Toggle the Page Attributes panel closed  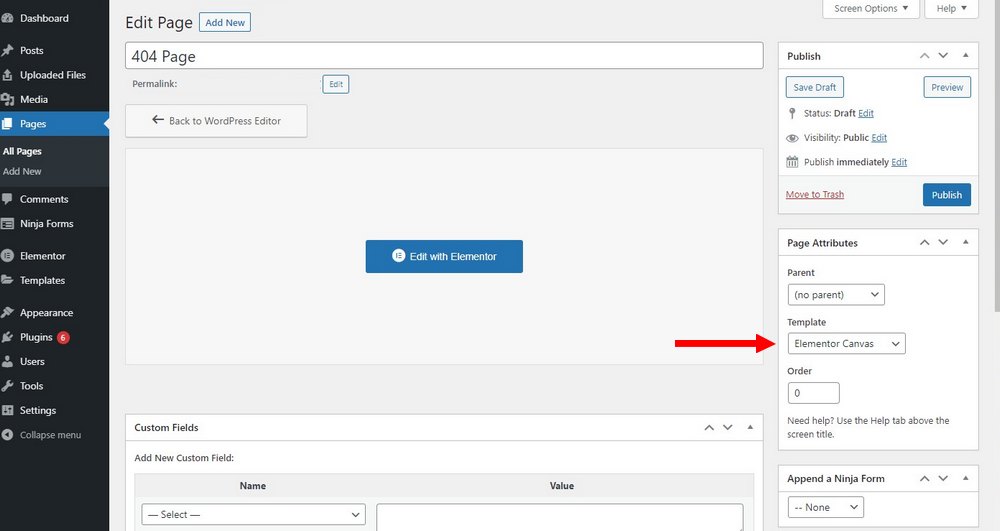(965, 243)
